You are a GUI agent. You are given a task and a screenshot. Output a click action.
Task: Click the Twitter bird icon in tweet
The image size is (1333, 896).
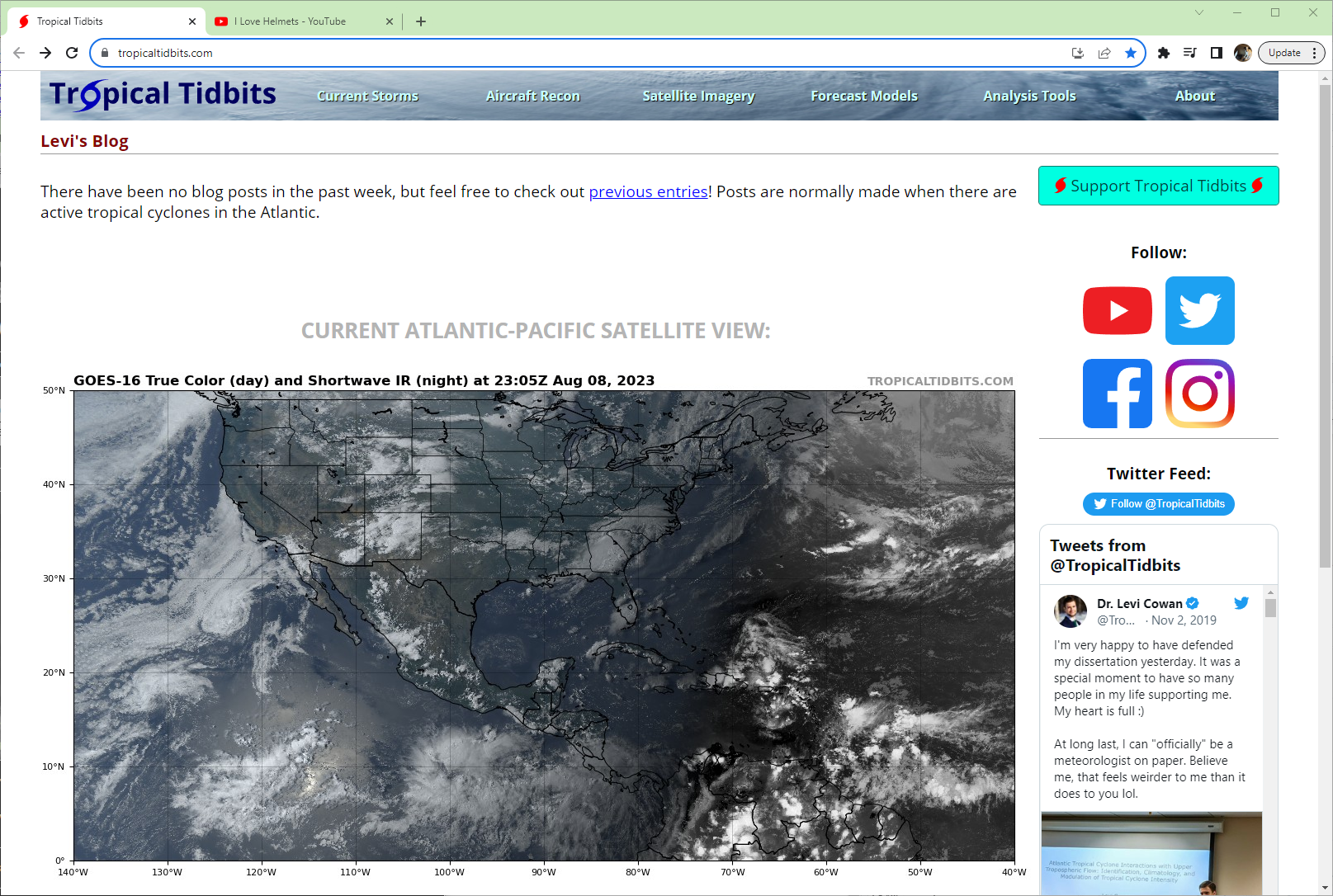tap(1241, 603)
